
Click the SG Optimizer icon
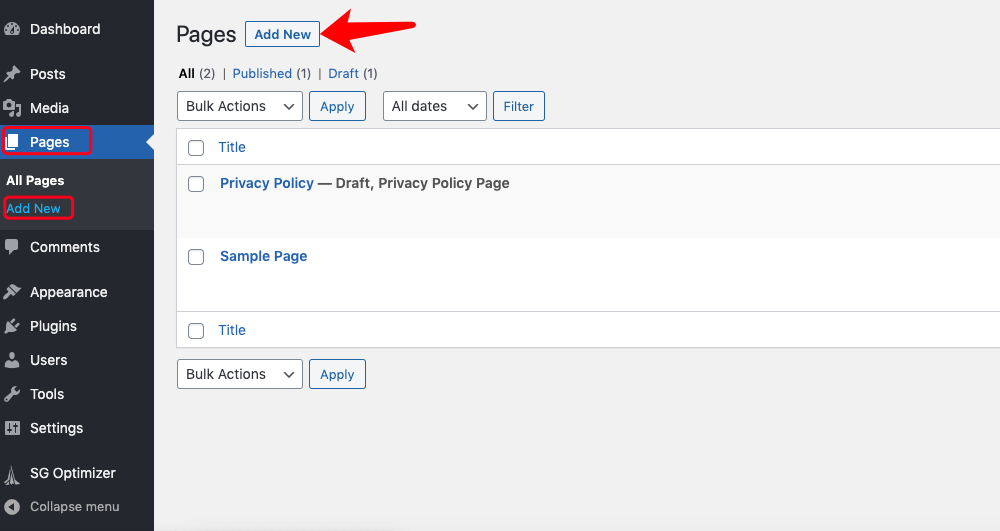12,475
